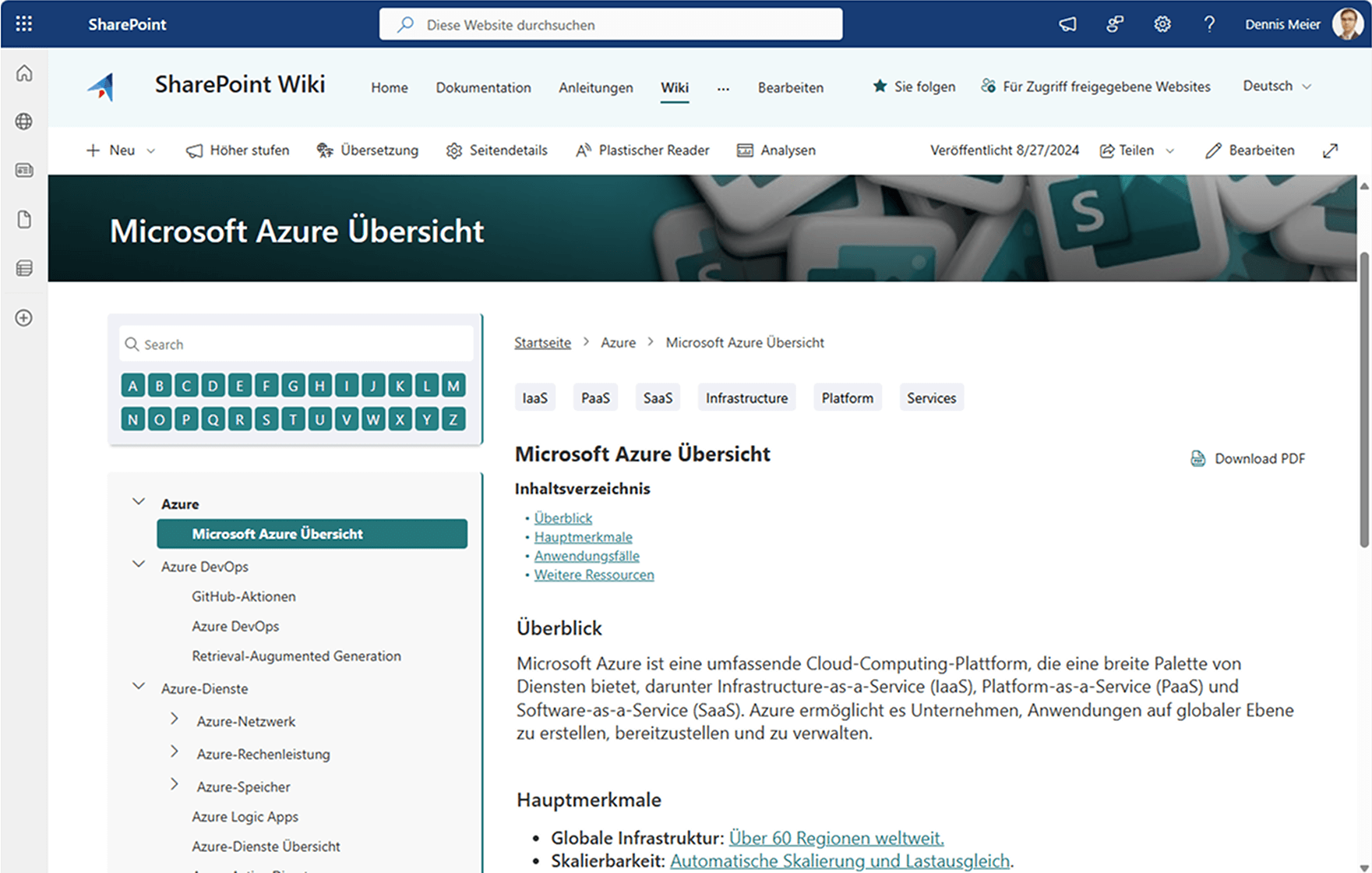Click the IaaS tag

[535, 398]
